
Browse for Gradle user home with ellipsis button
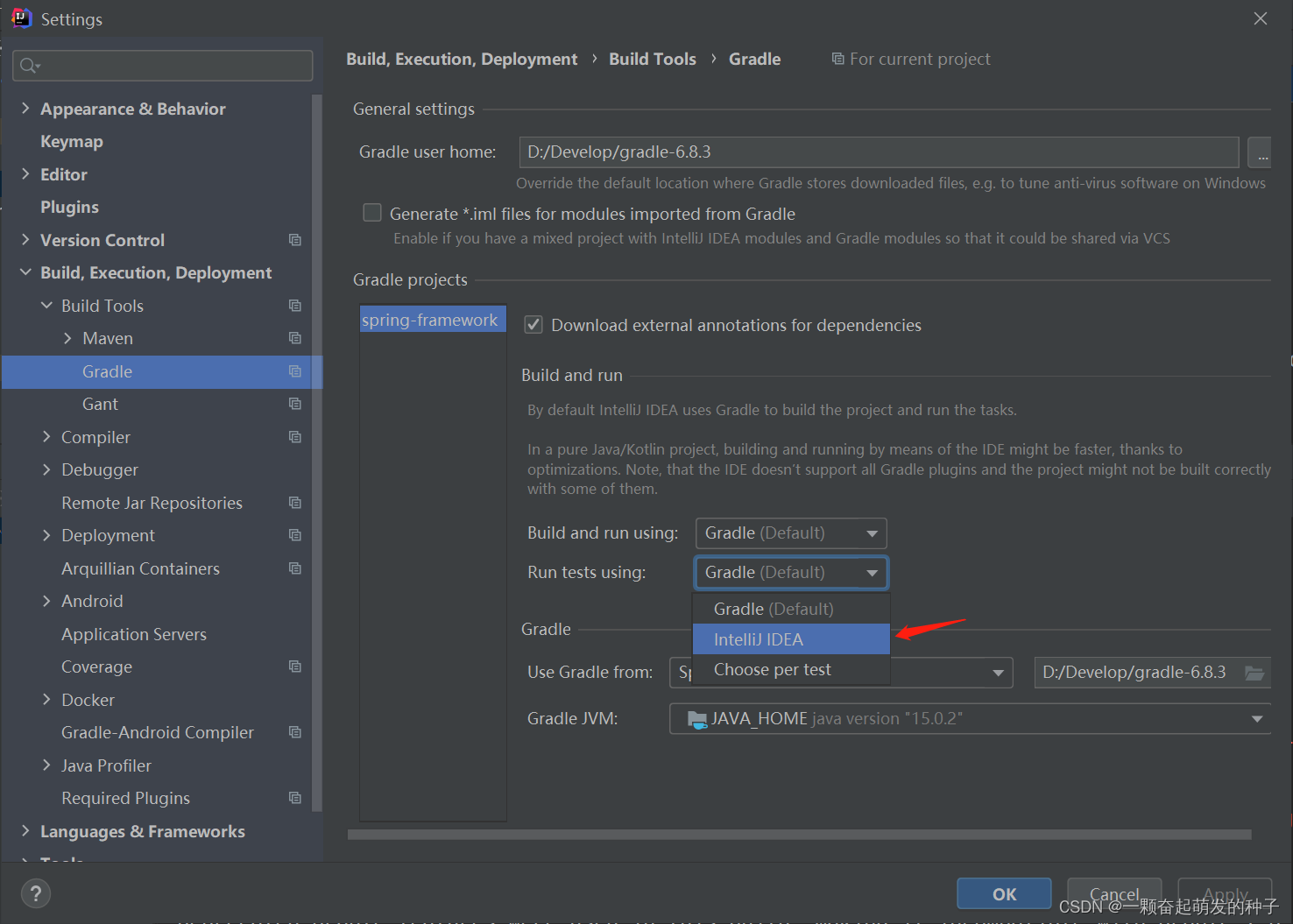coord(1260,152)
